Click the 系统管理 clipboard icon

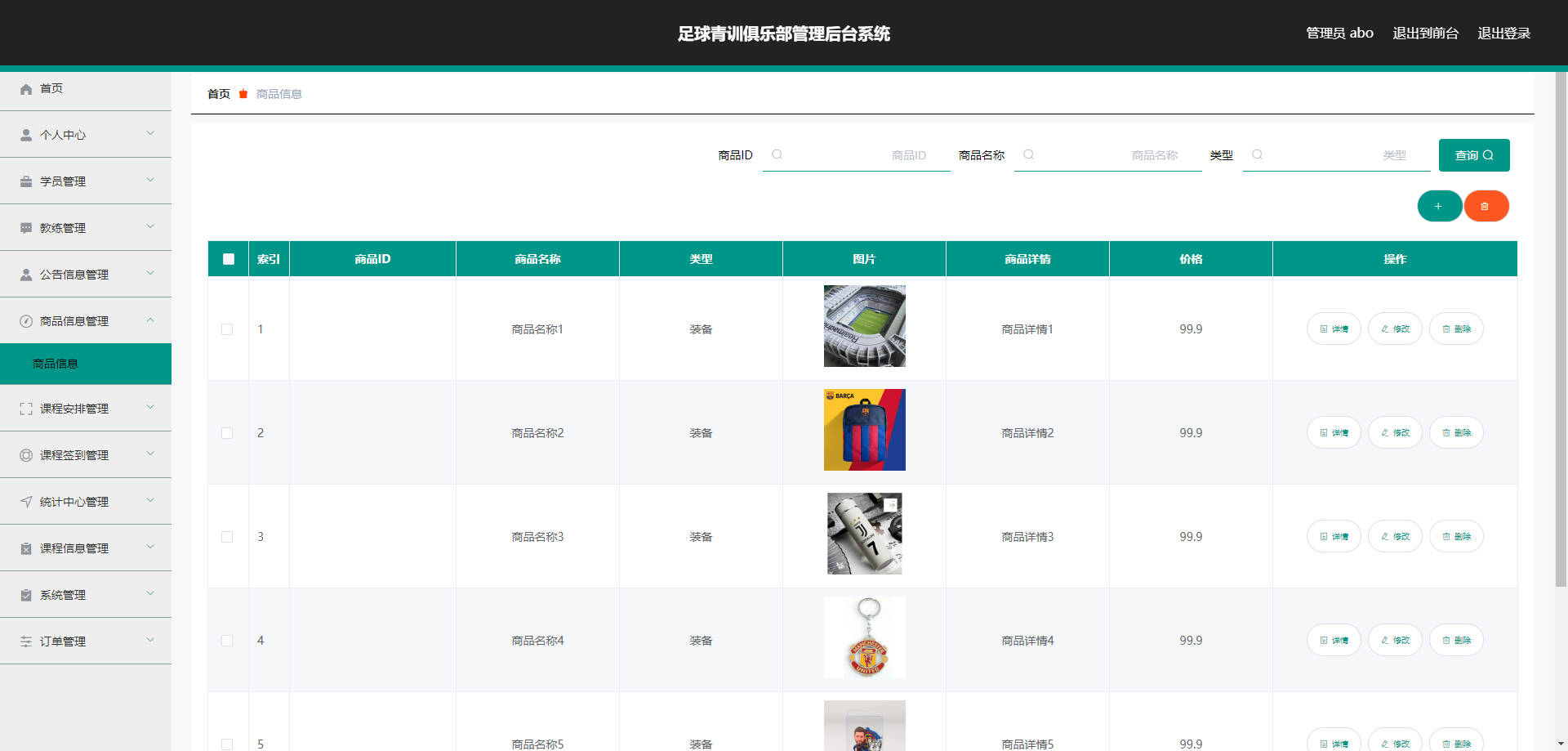pos(26,595)
